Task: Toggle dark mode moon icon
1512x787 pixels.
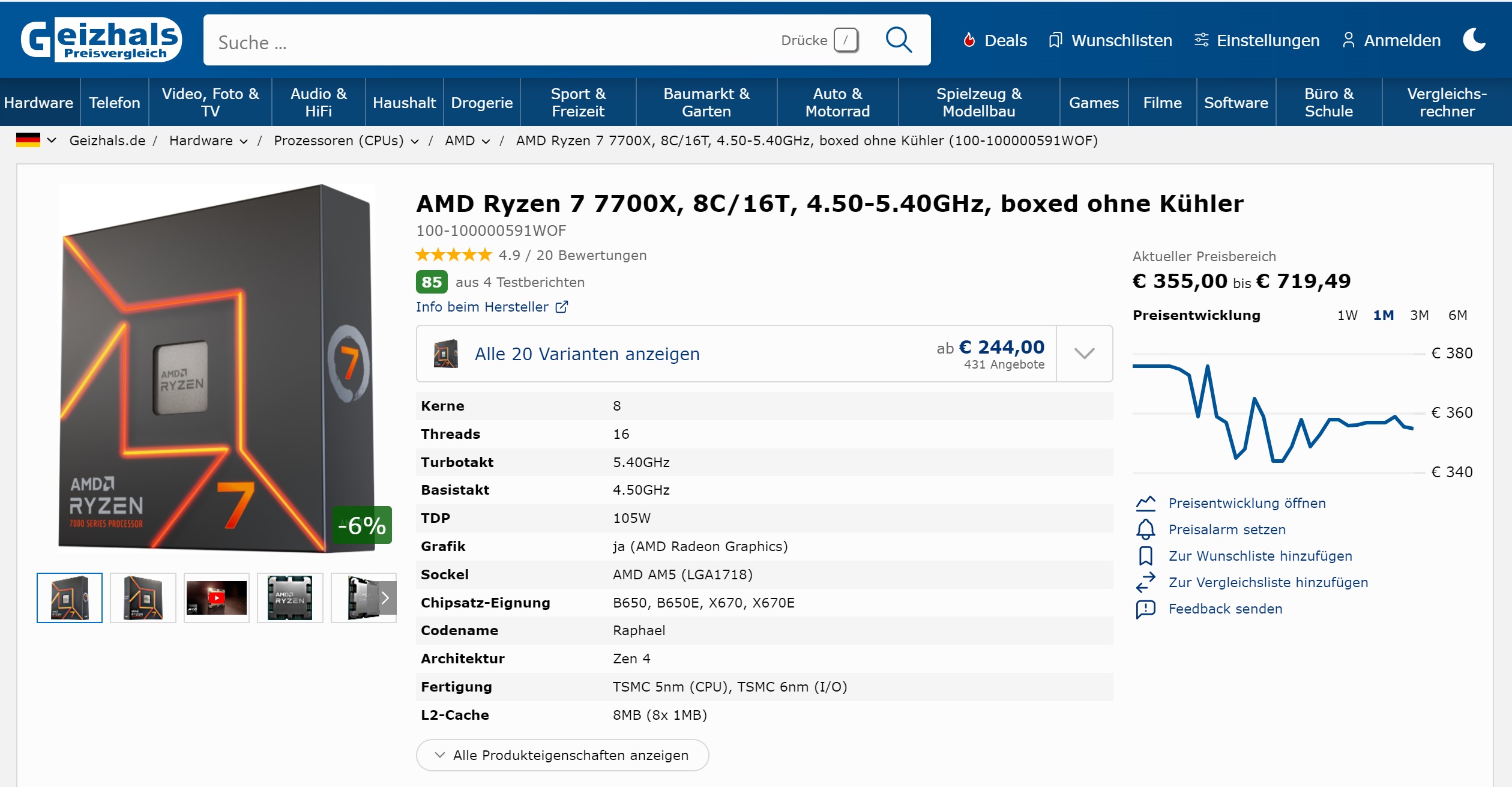Action: 1474,40
